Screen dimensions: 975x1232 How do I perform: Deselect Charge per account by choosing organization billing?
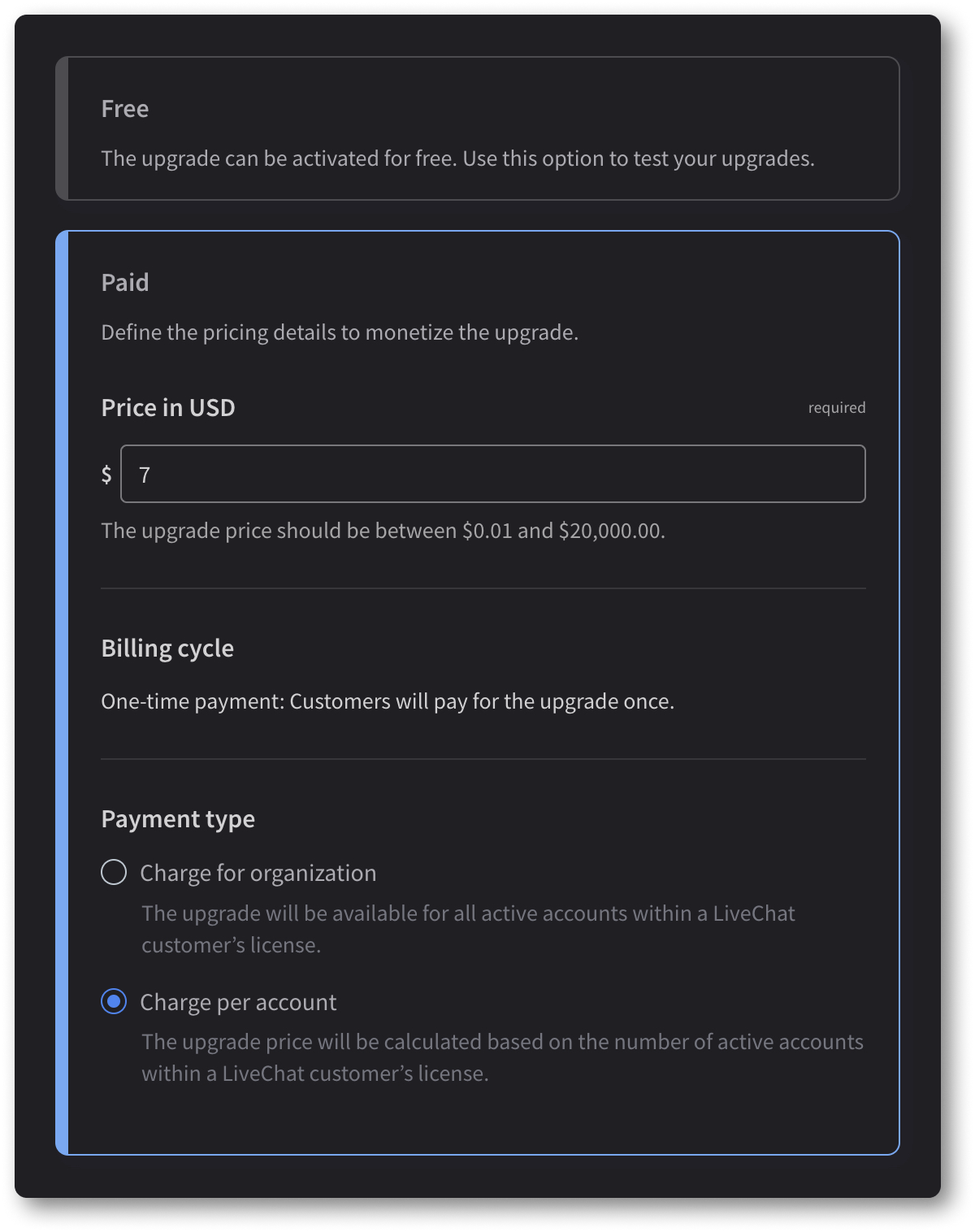pyautogui.click(x=114, y=872)
